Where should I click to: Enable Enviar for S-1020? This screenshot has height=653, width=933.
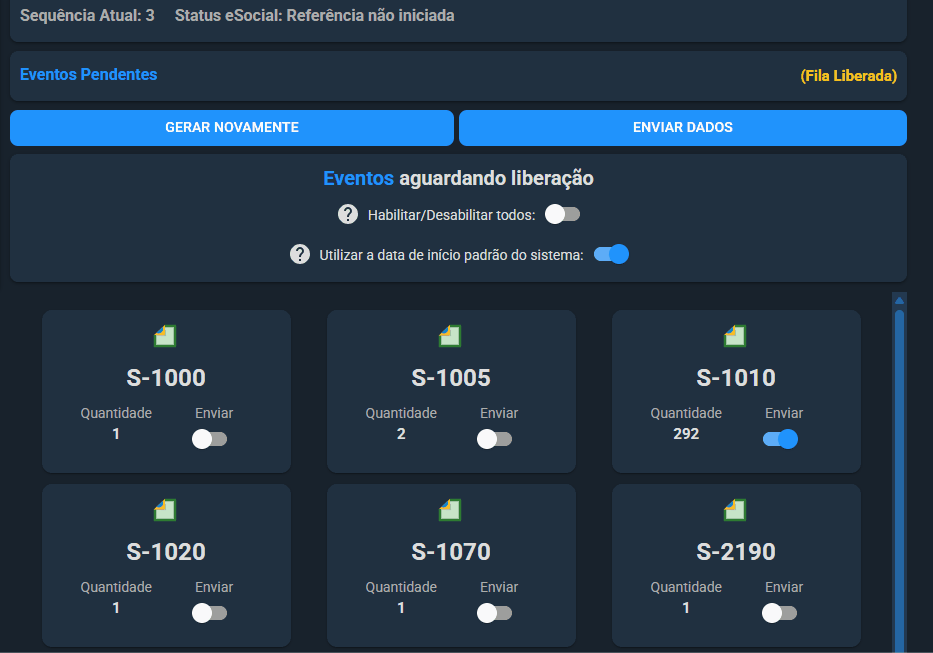tap(209, 613)
